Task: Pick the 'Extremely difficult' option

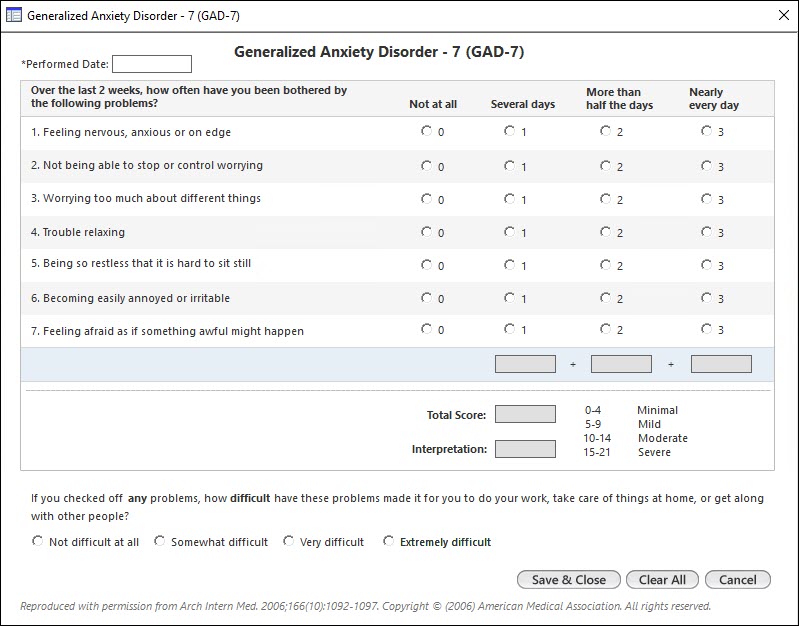Action: [x=389, y=542]
